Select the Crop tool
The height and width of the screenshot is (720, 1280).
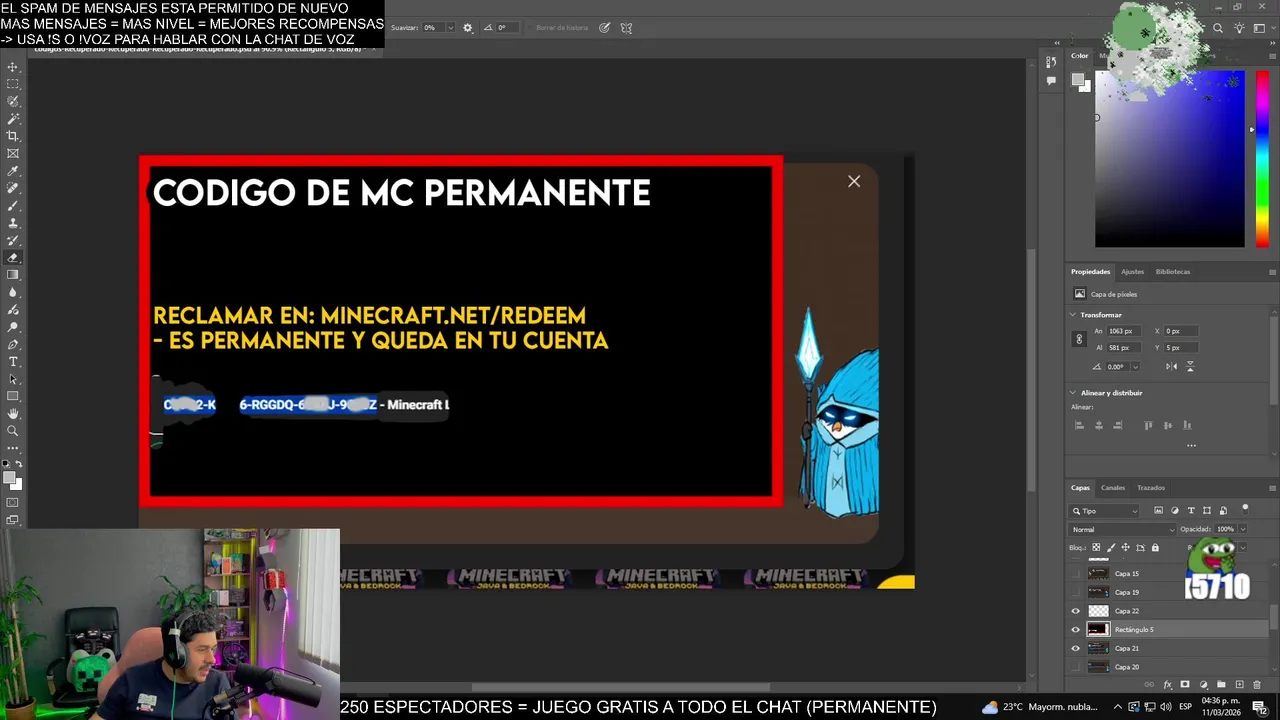[13, 136]
